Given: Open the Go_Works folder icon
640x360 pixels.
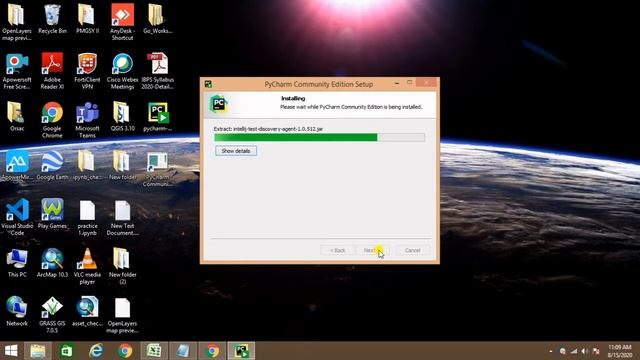Looking at the screenshot, I should pyautogui.click(x=158, y=19).
